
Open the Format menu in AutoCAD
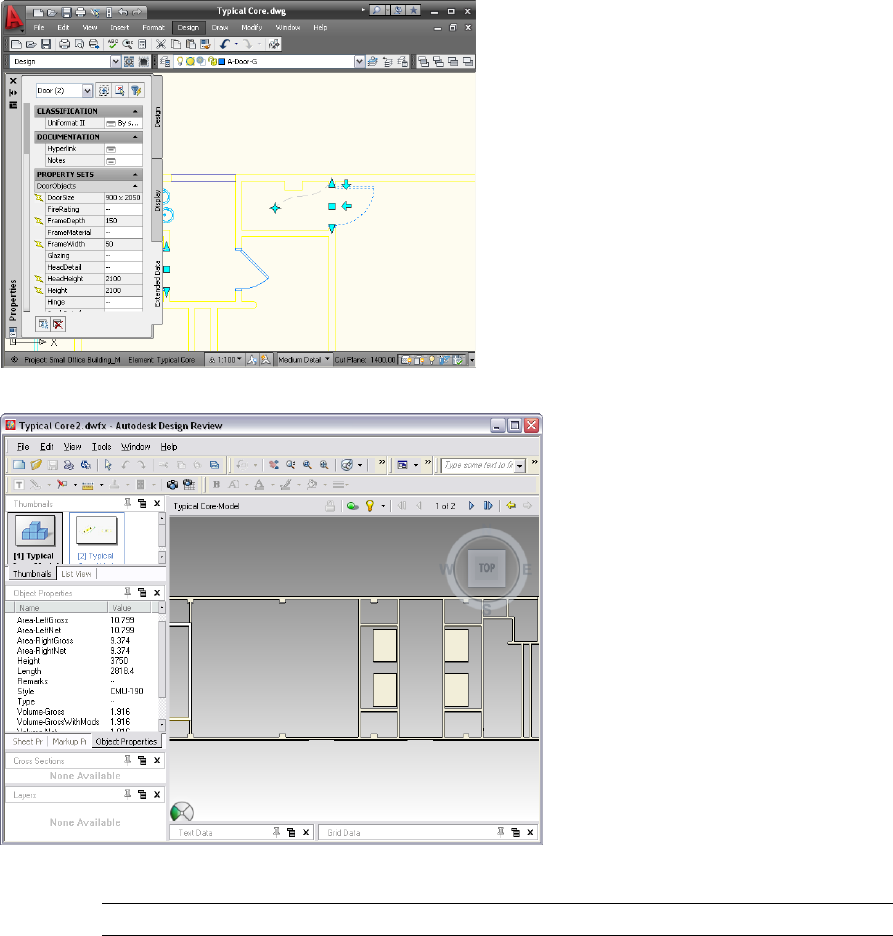[x=153, y=27]
